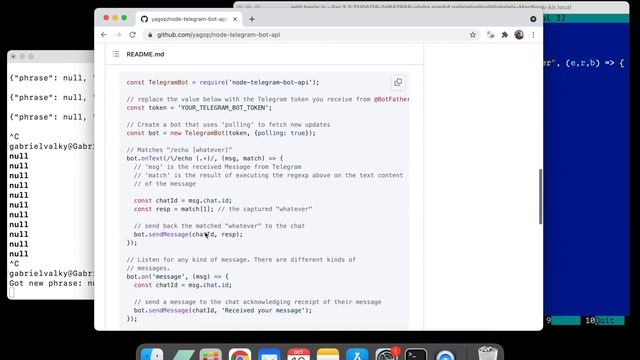The width and height of the screenshot is (640, 360).
Task: Bookmark this page with the star icon
Action: coord(473,35)
